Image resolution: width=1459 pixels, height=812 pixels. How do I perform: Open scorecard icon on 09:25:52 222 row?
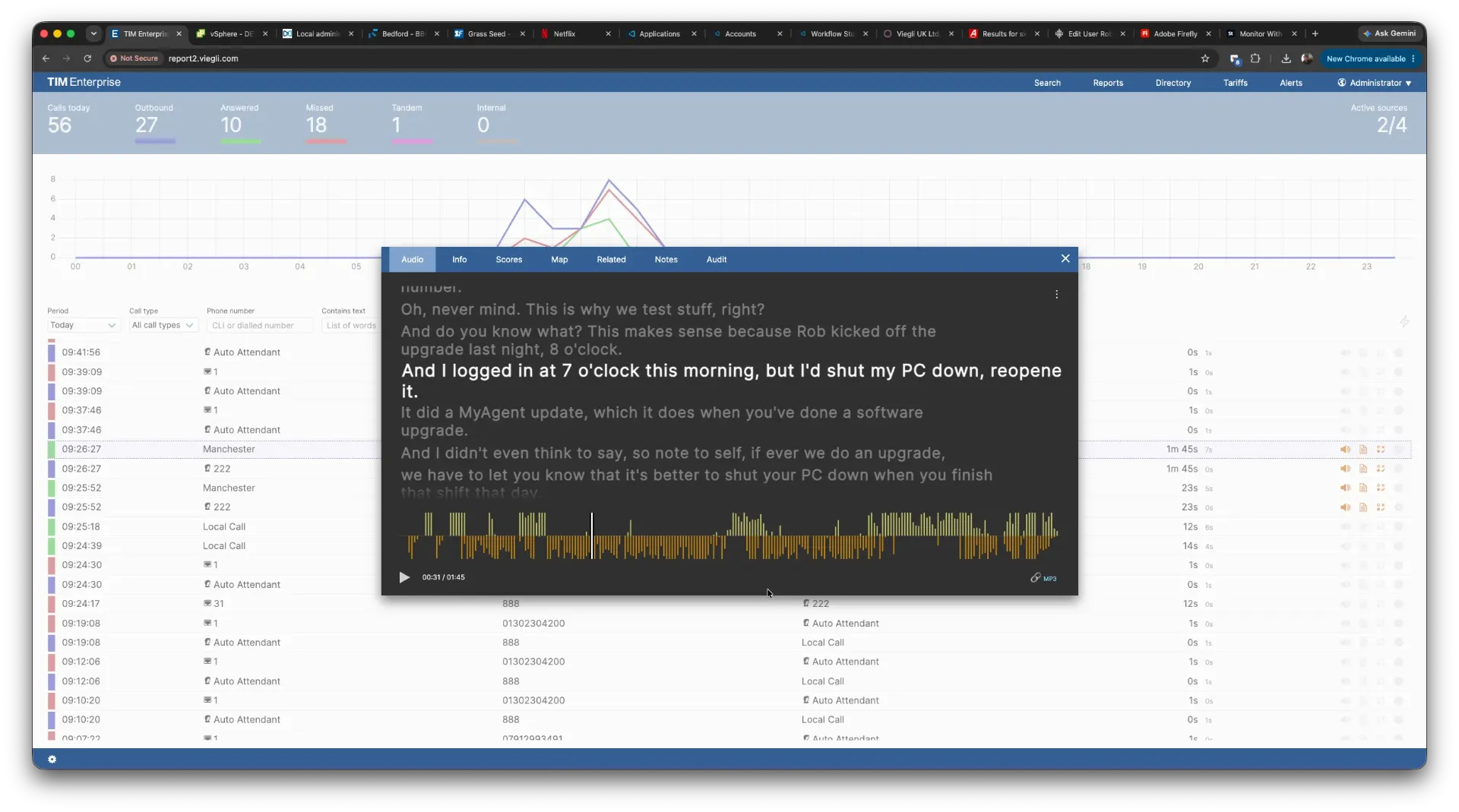[1381, 507]
